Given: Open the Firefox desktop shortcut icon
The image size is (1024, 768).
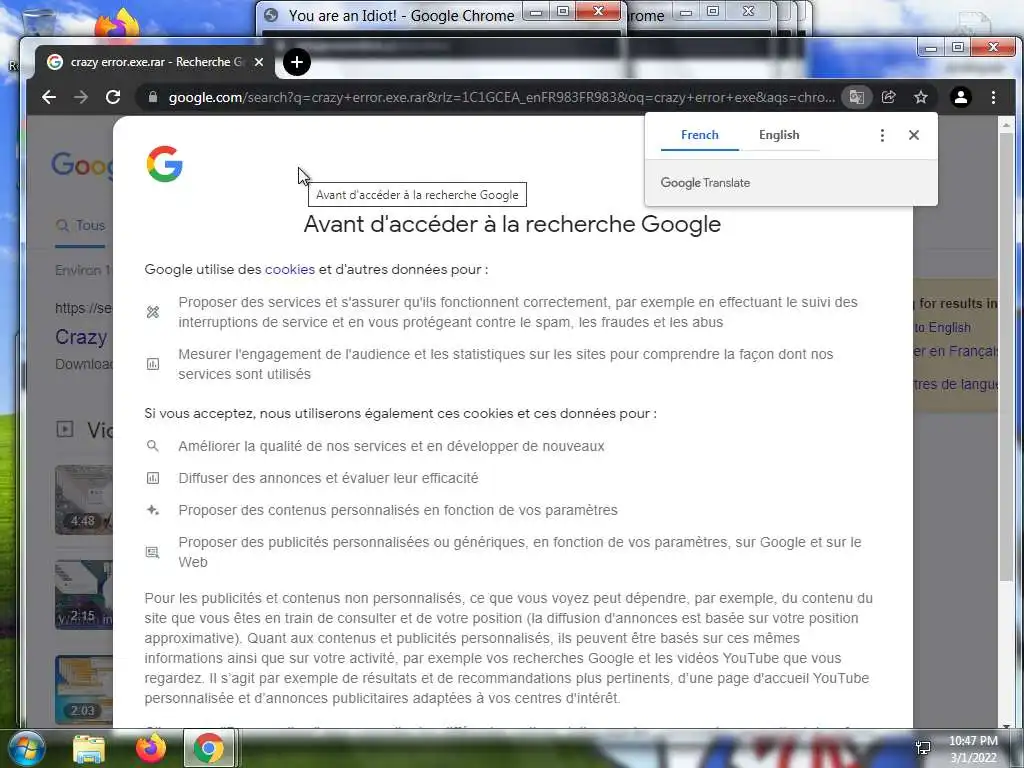Looking at the screenshot, I should click(117, 24).
